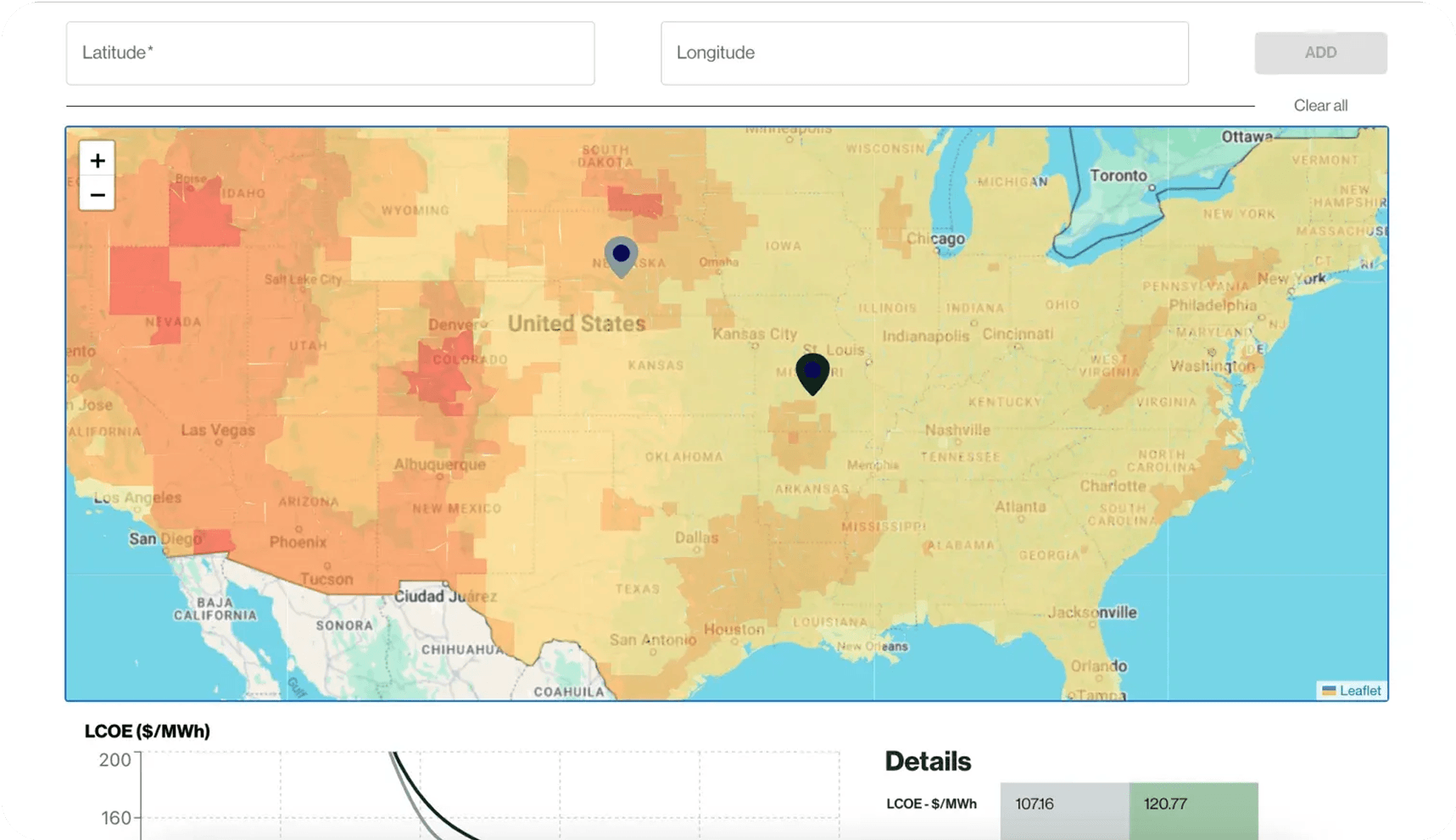Zoom out of the map

click(98, 195)
